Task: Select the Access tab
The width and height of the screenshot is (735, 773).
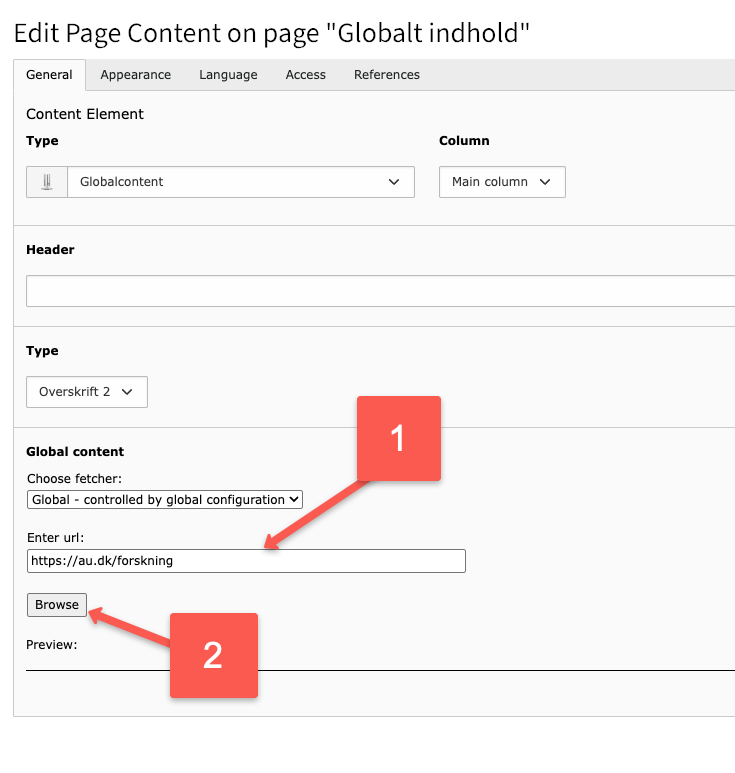Action: [x=305, y=75]
